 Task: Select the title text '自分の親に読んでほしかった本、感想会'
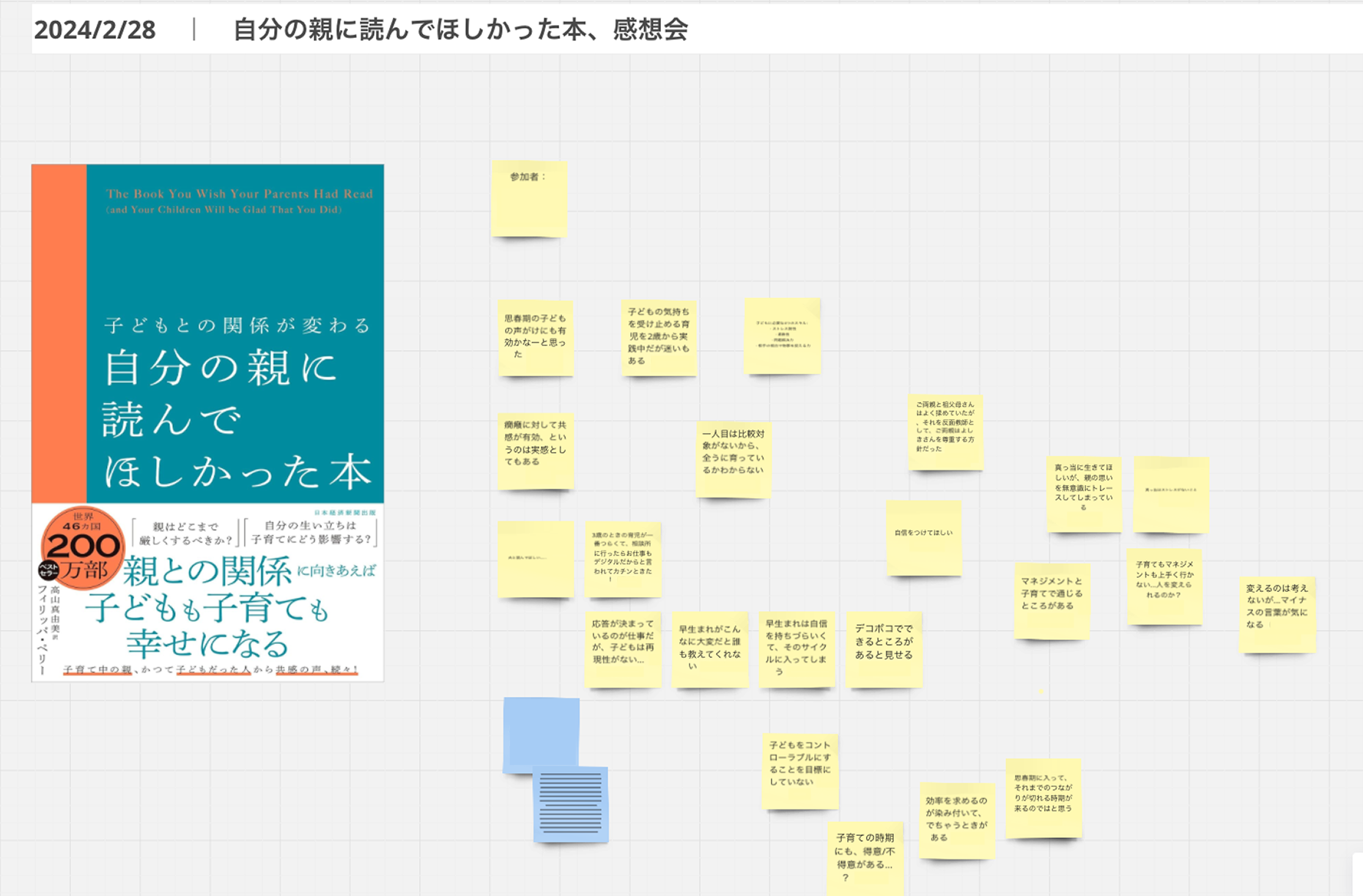coord(460,29)
